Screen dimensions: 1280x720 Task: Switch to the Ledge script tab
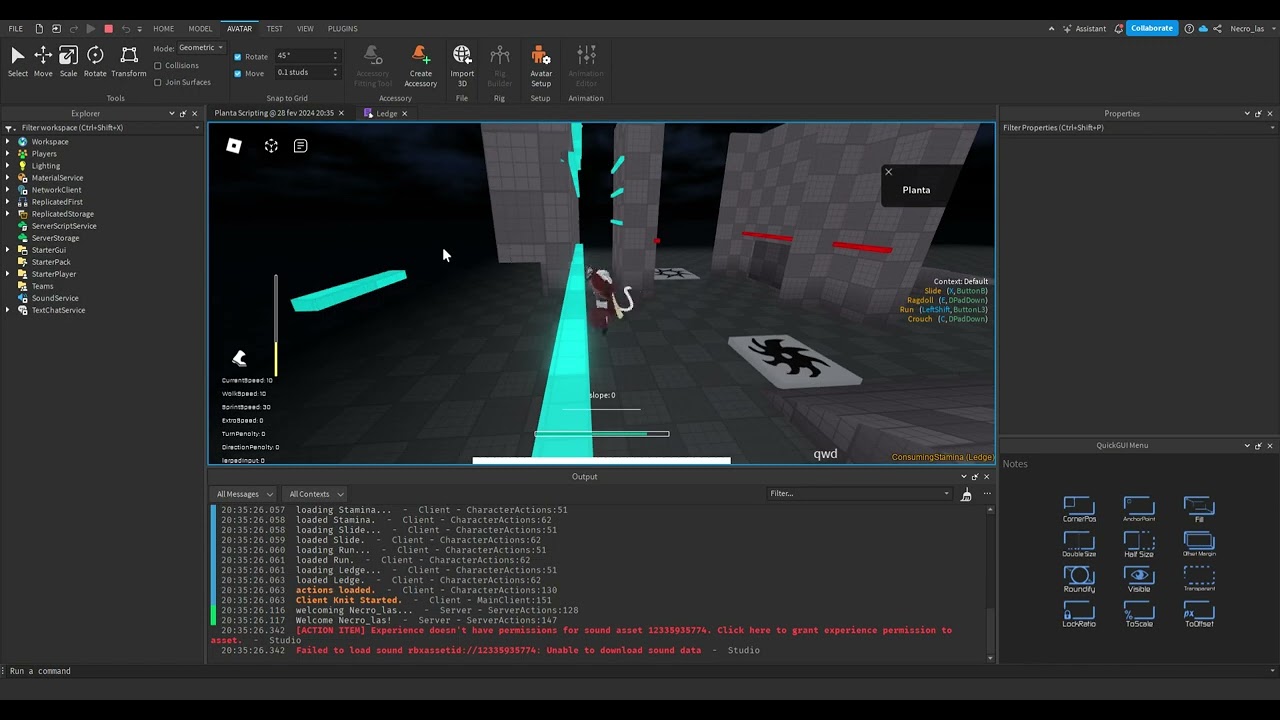(x=386, y=114)
